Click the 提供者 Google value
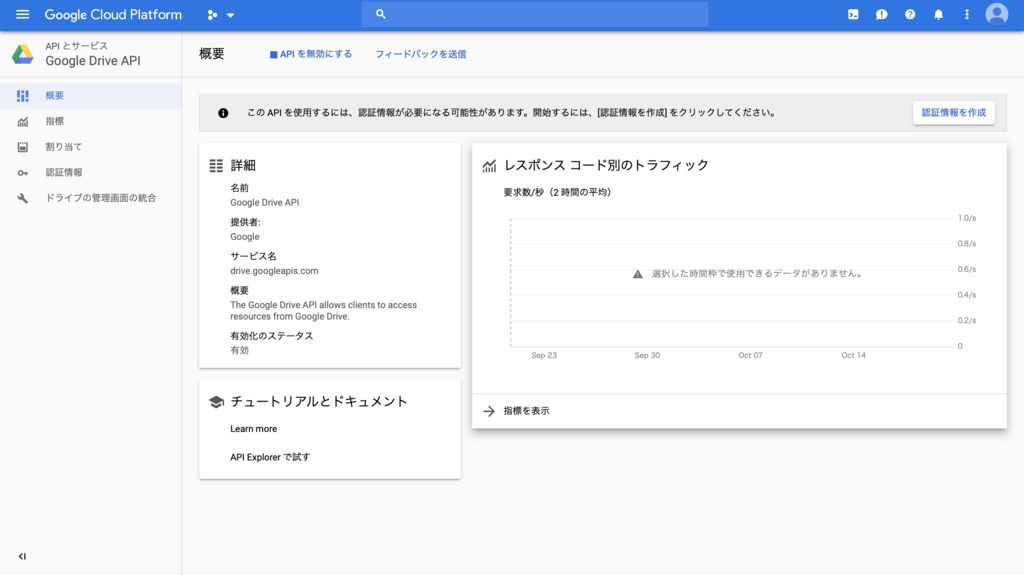The image size is (1024, 575). coord(245,237)
